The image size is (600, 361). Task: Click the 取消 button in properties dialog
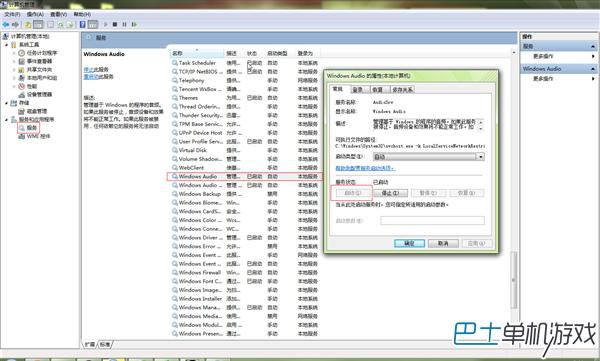click(443, 243)
